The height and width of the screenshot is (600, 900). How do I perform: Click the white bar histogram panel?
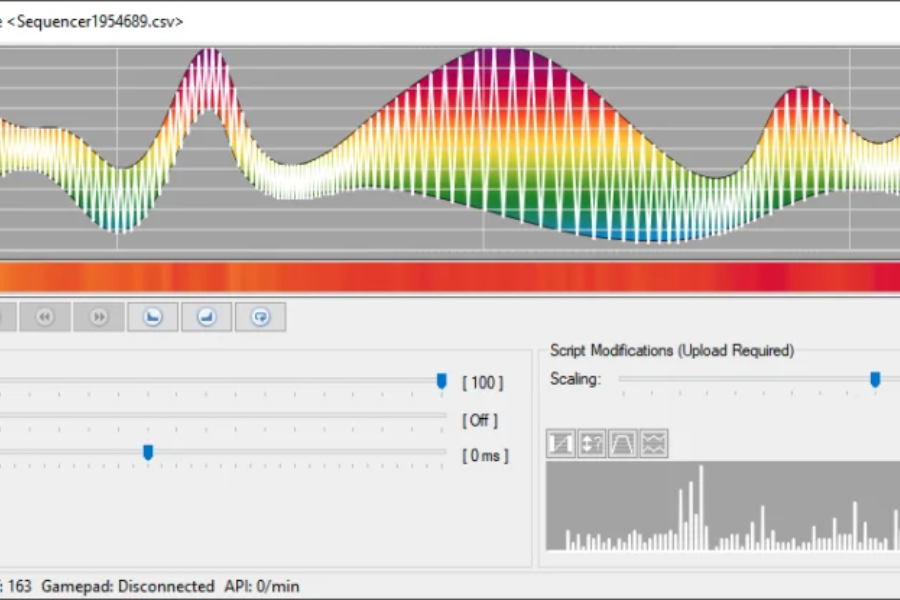click(x=723, y=506)
